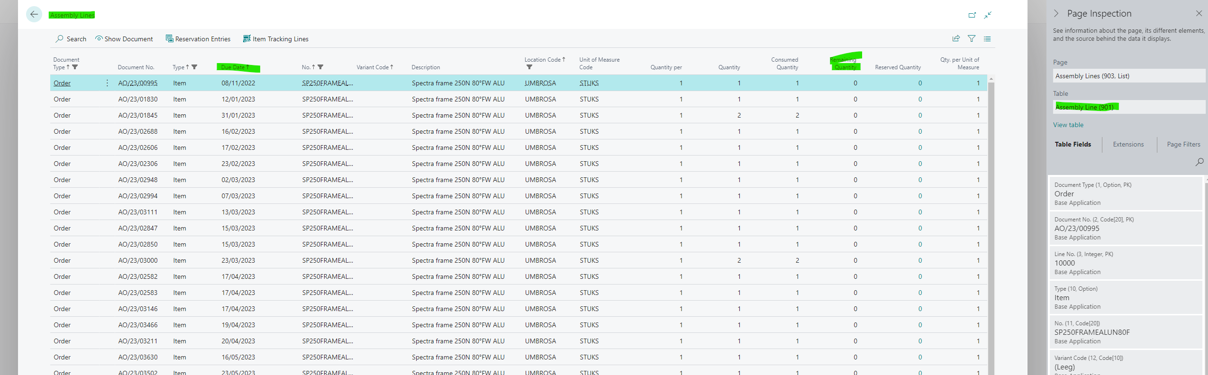Click scrollbar up arrow of the list

pos(991,79)
